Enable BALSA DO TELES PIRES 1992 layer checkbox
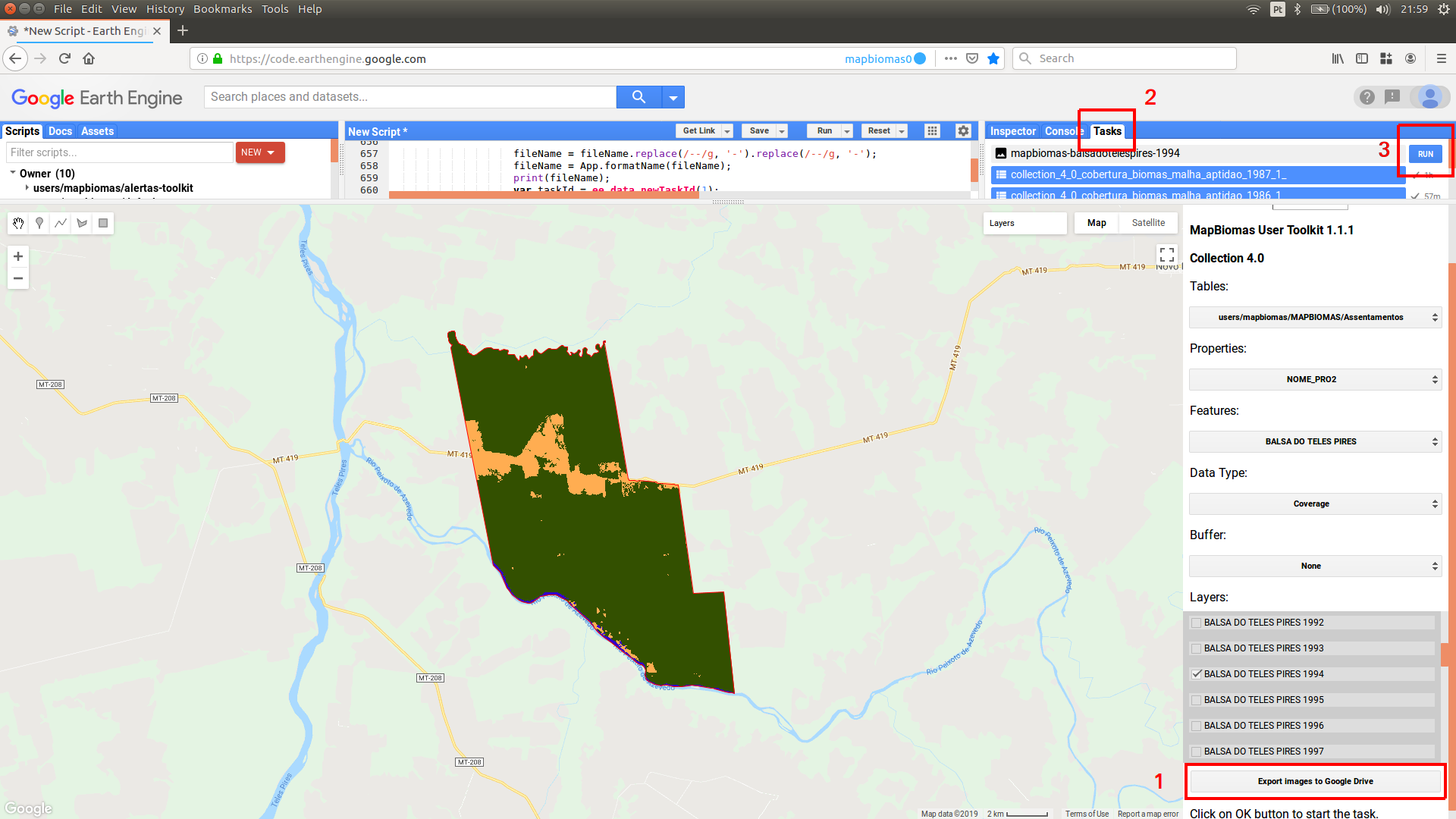This screenshot has height=819, width=1456. click(x=1196, y=622)
